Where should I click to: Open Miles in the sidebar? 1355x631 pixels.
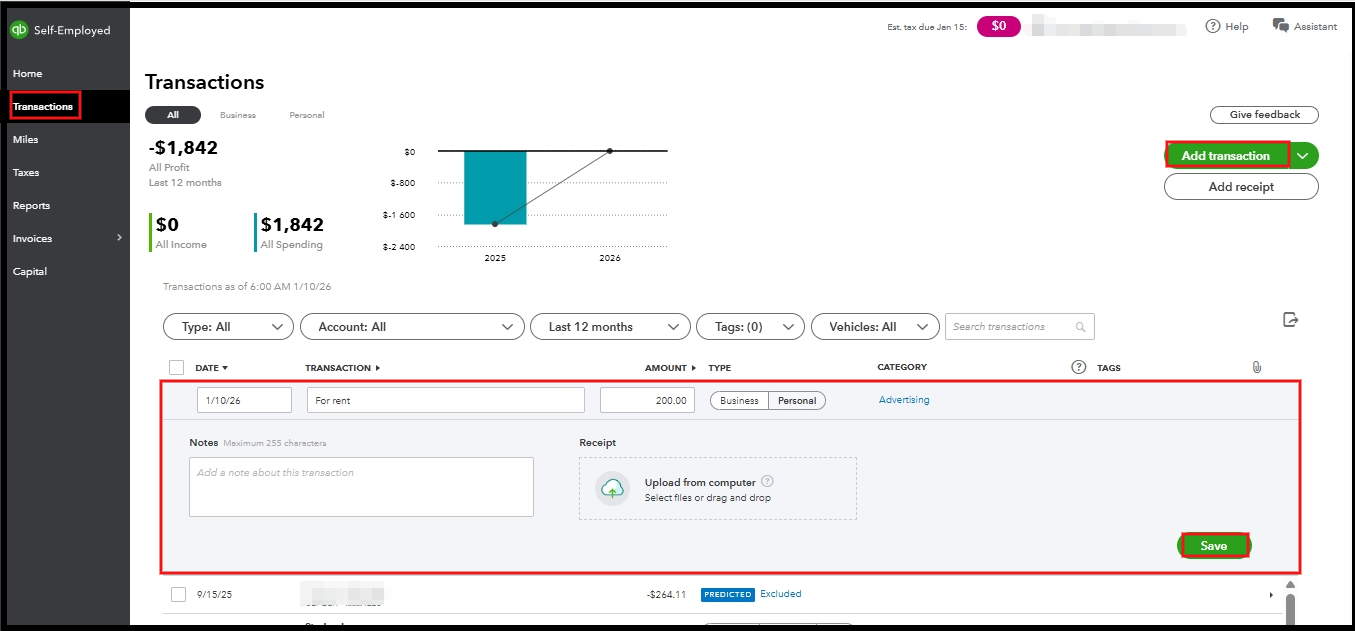(26, 140)
